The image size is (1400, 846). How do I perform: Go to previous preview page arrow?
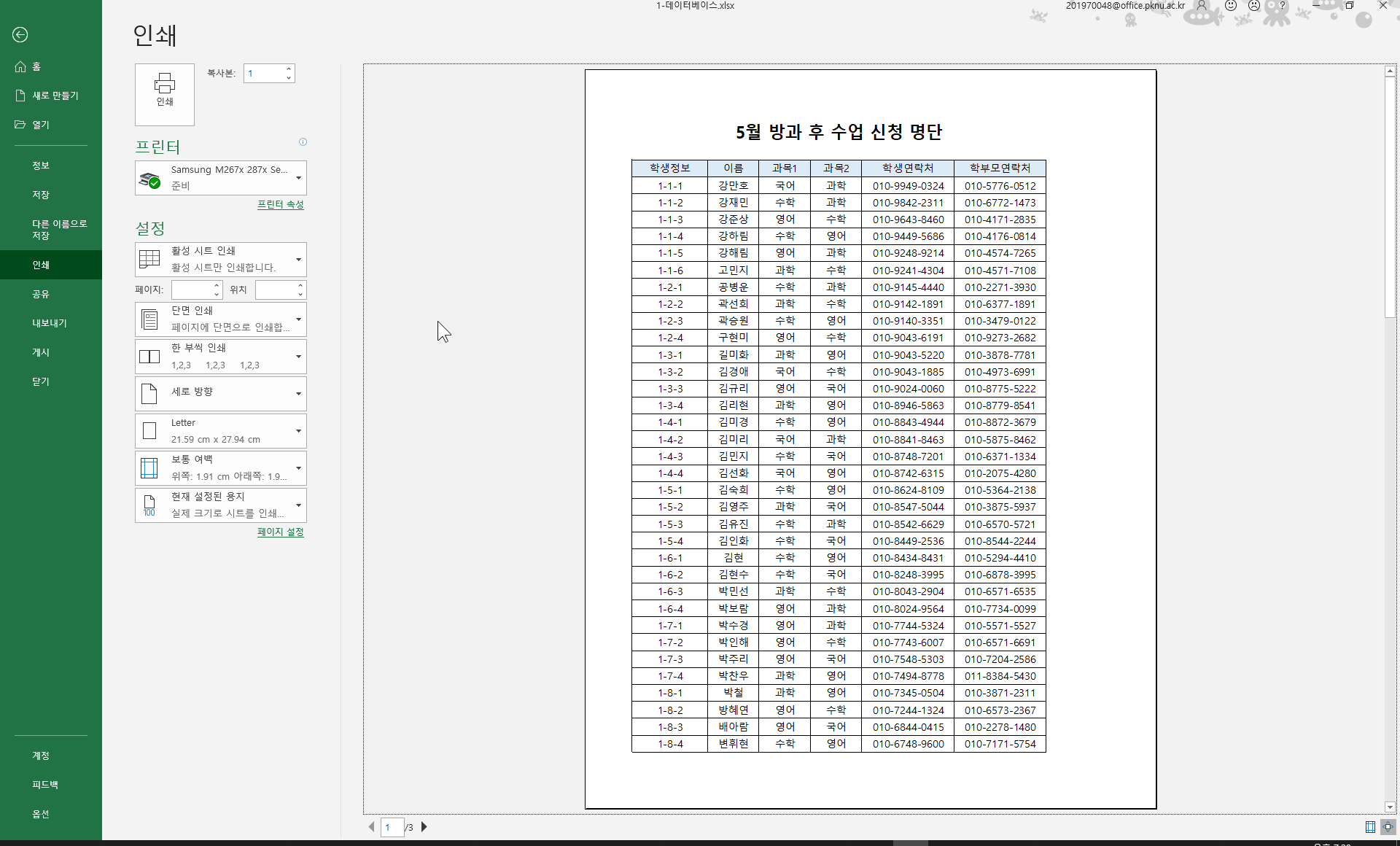point(371,827)
